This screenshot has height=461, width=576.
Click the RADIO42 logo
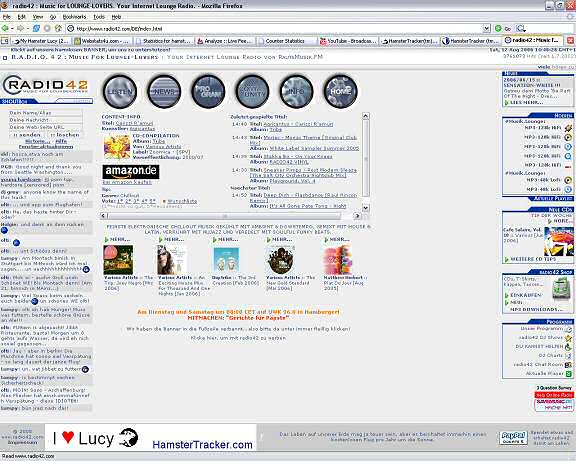pyautogui.click(x=45, y=86)
